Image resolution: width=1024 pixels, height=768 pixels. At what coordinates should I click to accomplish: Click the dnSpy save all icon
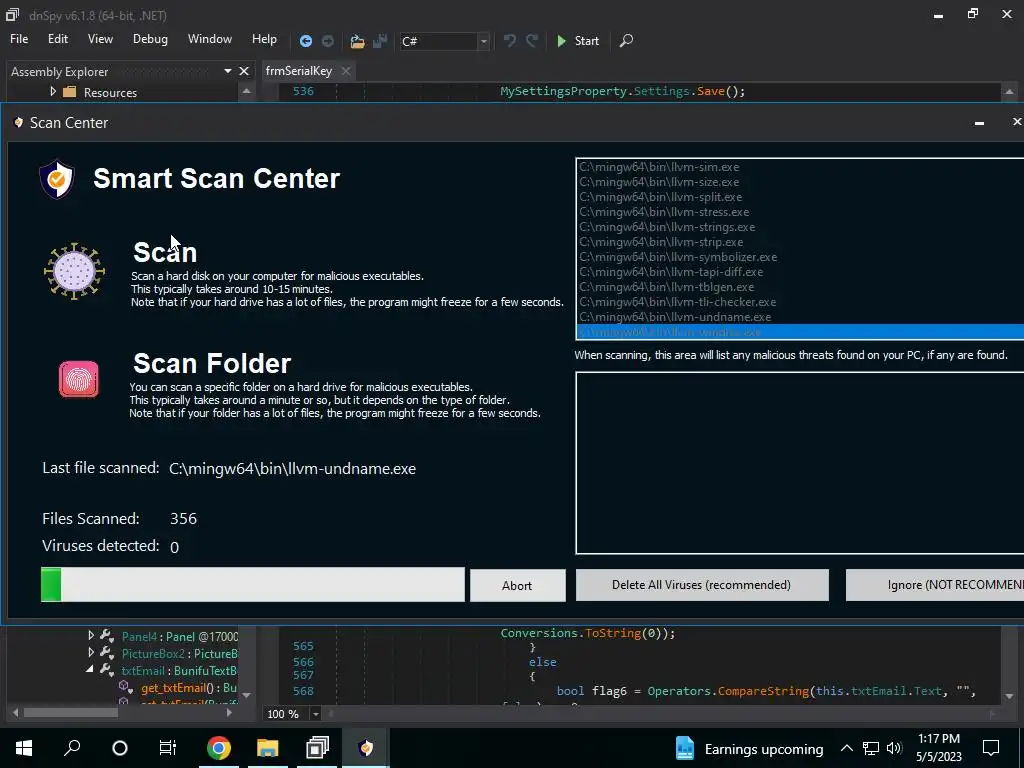click(x=380, y=41)
